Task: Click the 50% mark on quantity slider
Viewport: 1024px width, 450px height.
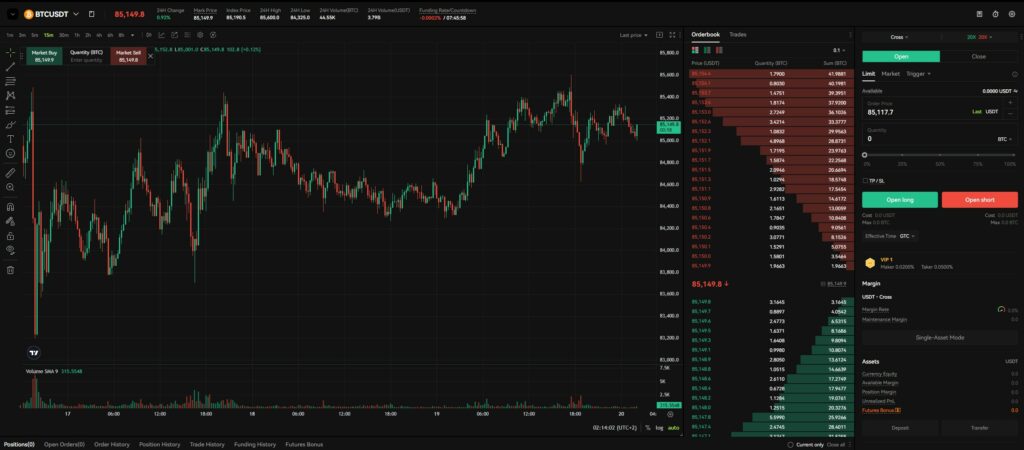Action: [940, 155]
